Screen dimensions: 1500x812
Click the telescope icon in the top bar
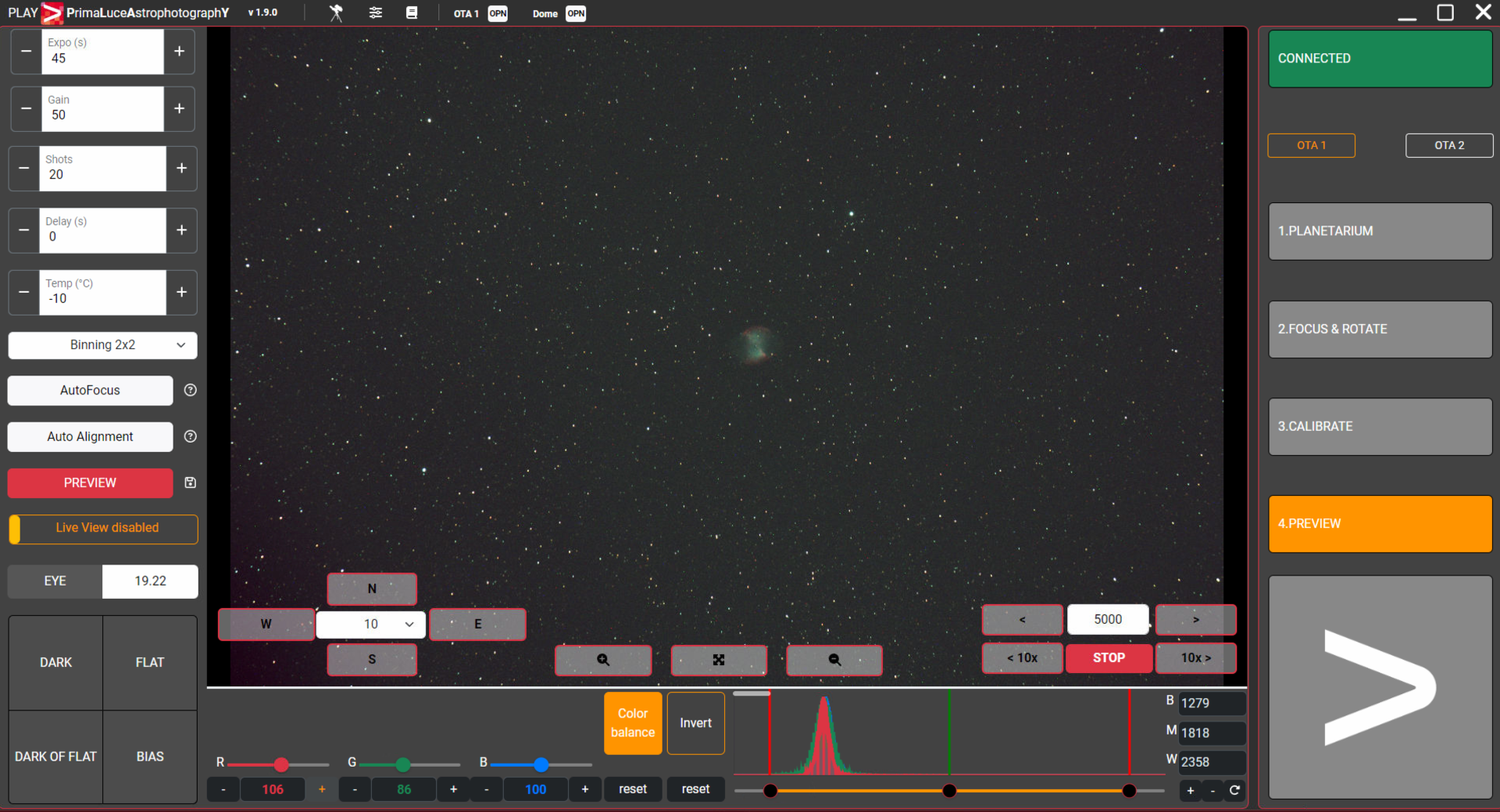[x=336, y=13]
